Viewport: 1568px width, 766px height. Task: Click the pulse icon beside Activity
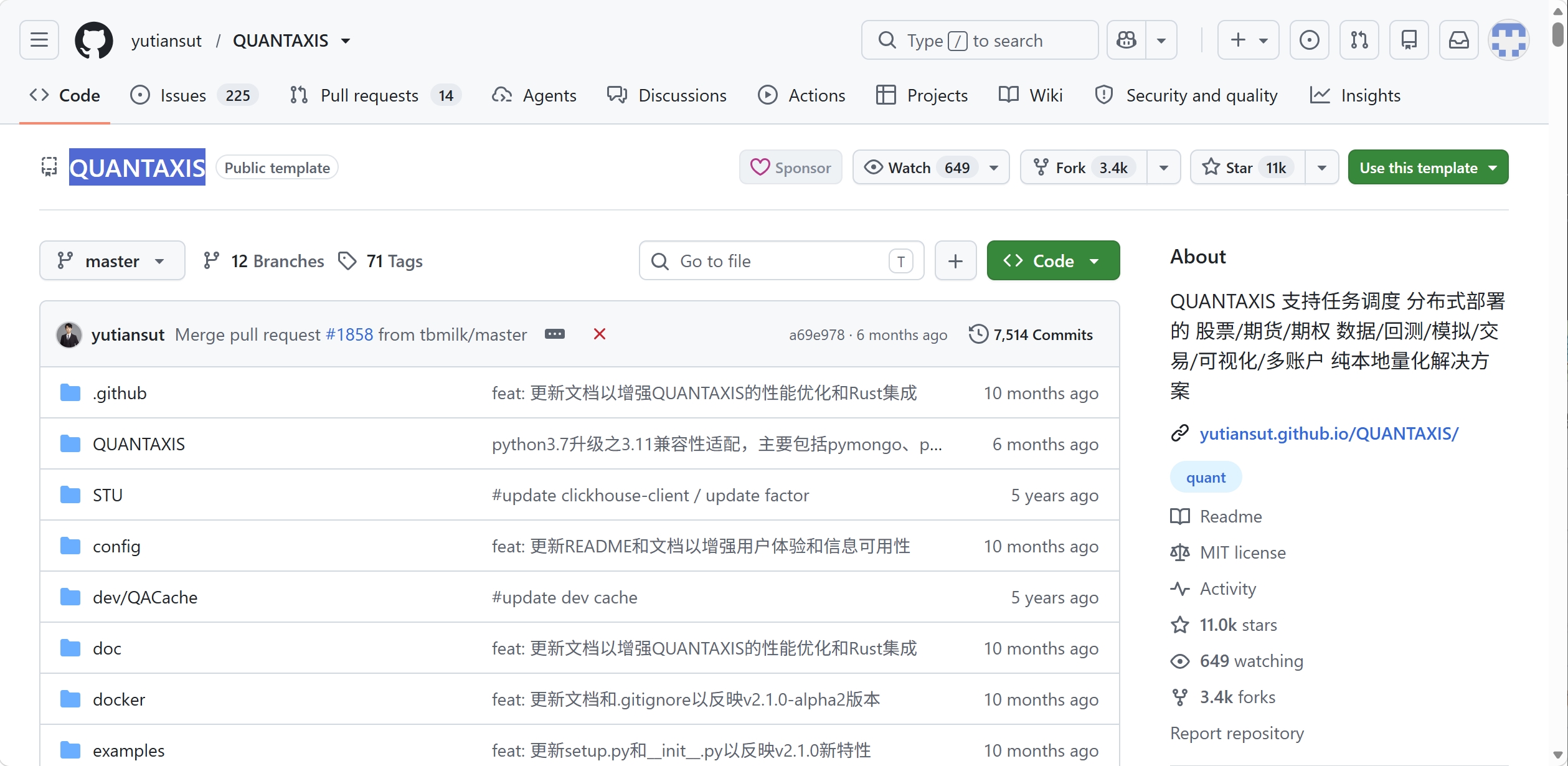point(1180,589)
